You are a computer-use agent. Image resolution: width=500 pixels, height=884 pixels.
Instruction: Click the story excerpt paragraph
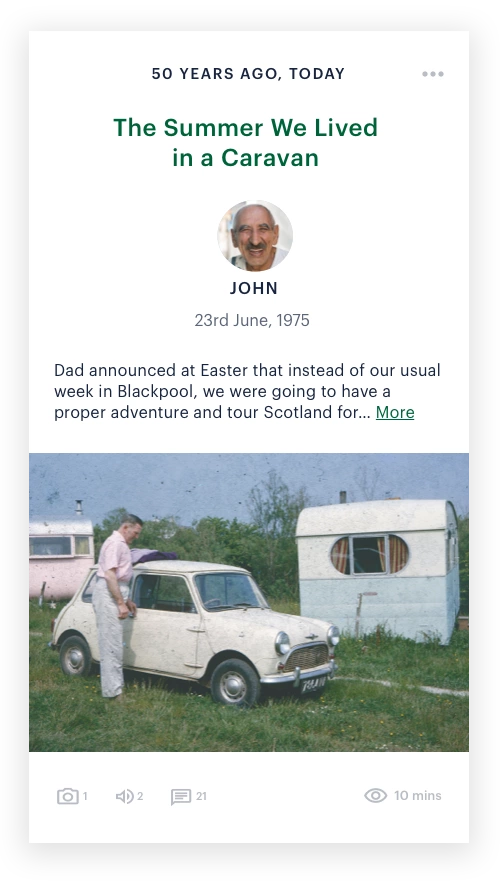coord(247,391)
